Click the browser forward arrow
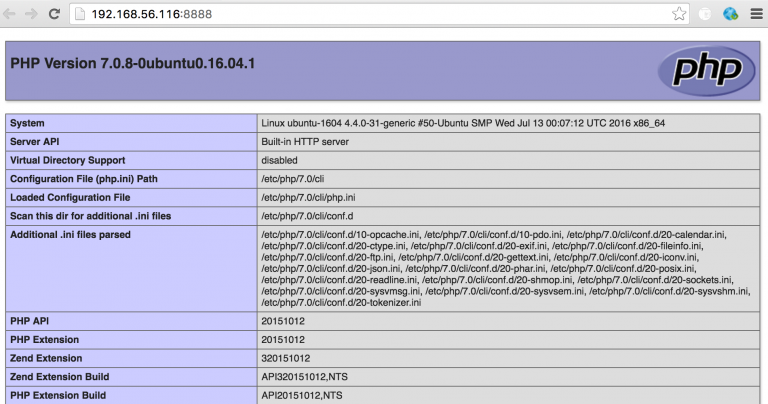Viewport: 768px width, 404px height. pyautogui.click(x=33, y=14)
